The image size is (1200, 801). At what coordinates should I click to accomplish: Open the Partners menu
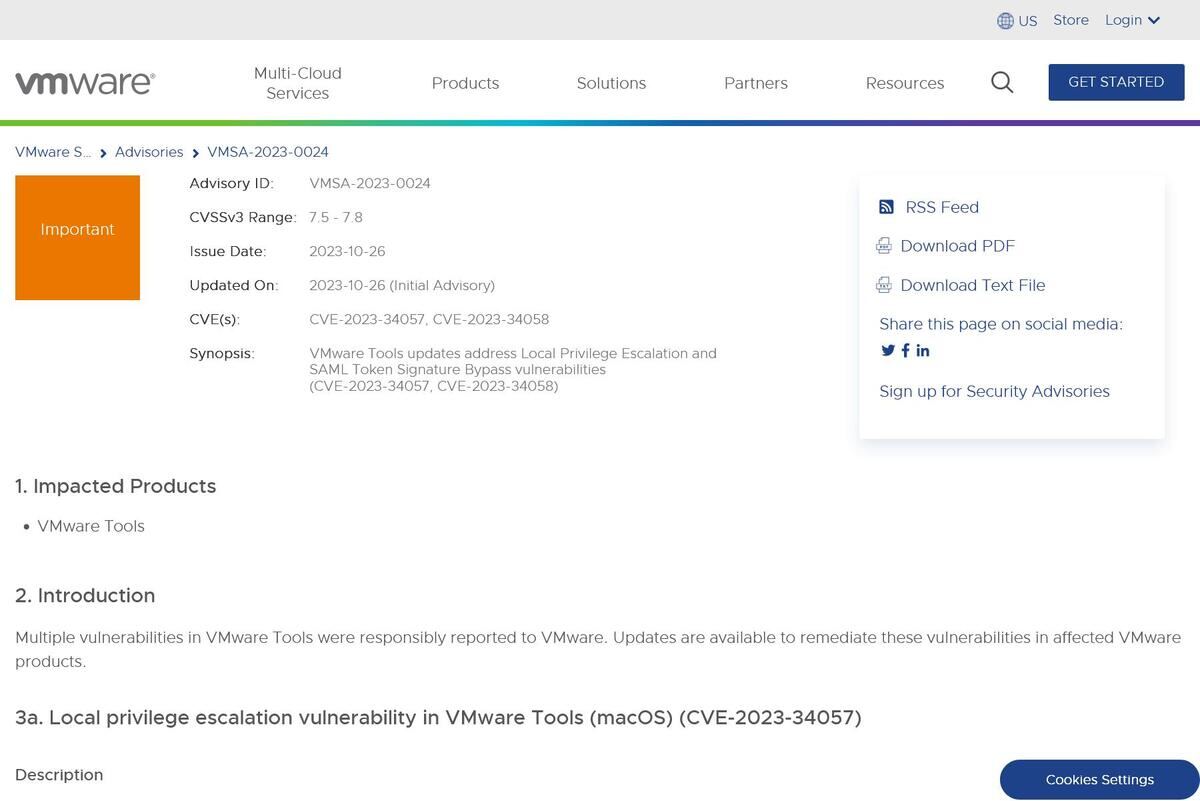click(756, 83)
